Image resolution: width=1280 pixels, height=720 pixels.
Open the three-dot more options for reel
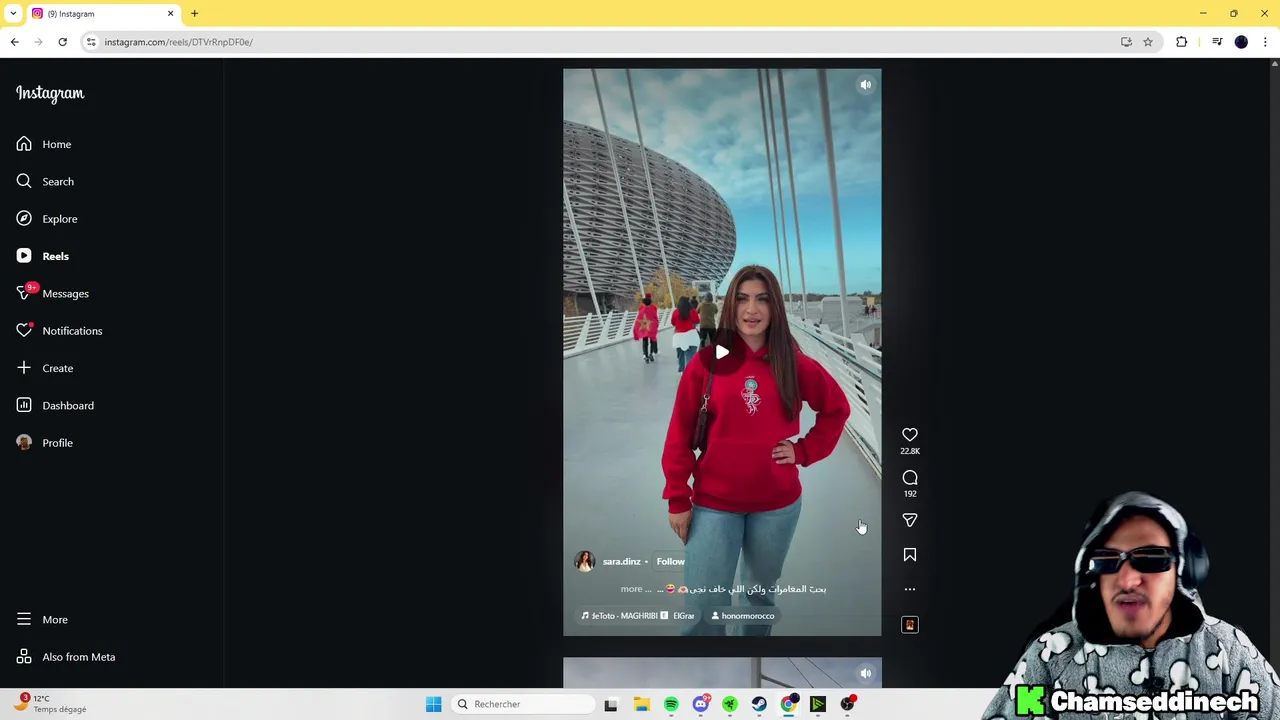(x=910, y=589)
